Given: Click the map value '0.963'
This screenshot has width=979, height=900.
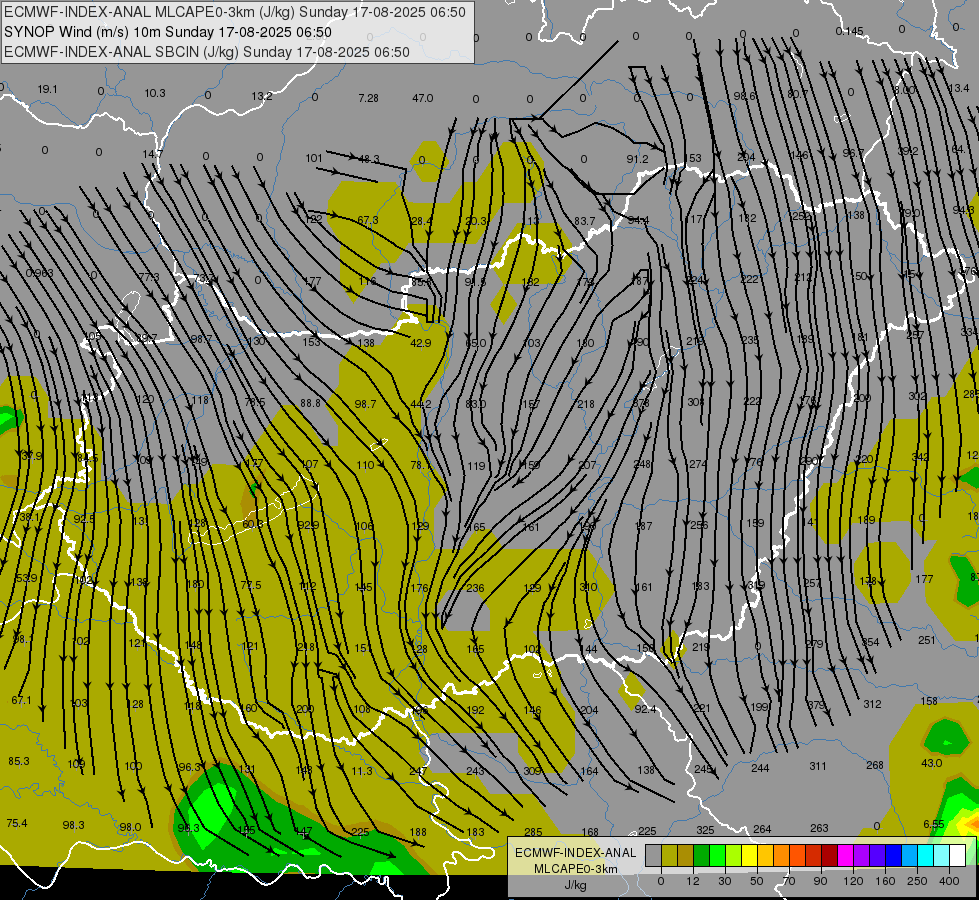Looking at the screenshot, I should 39,273.
